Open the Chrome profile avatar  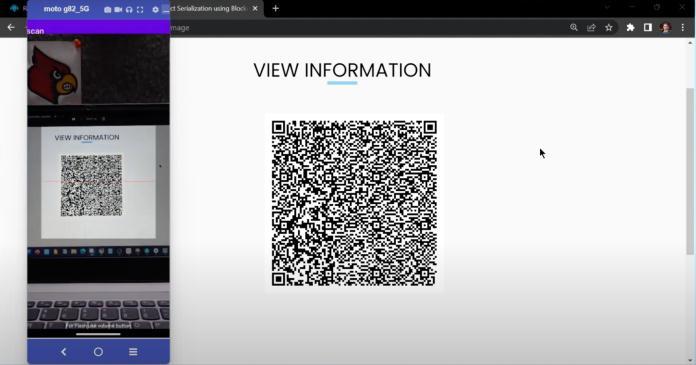(x=665, y=28)
